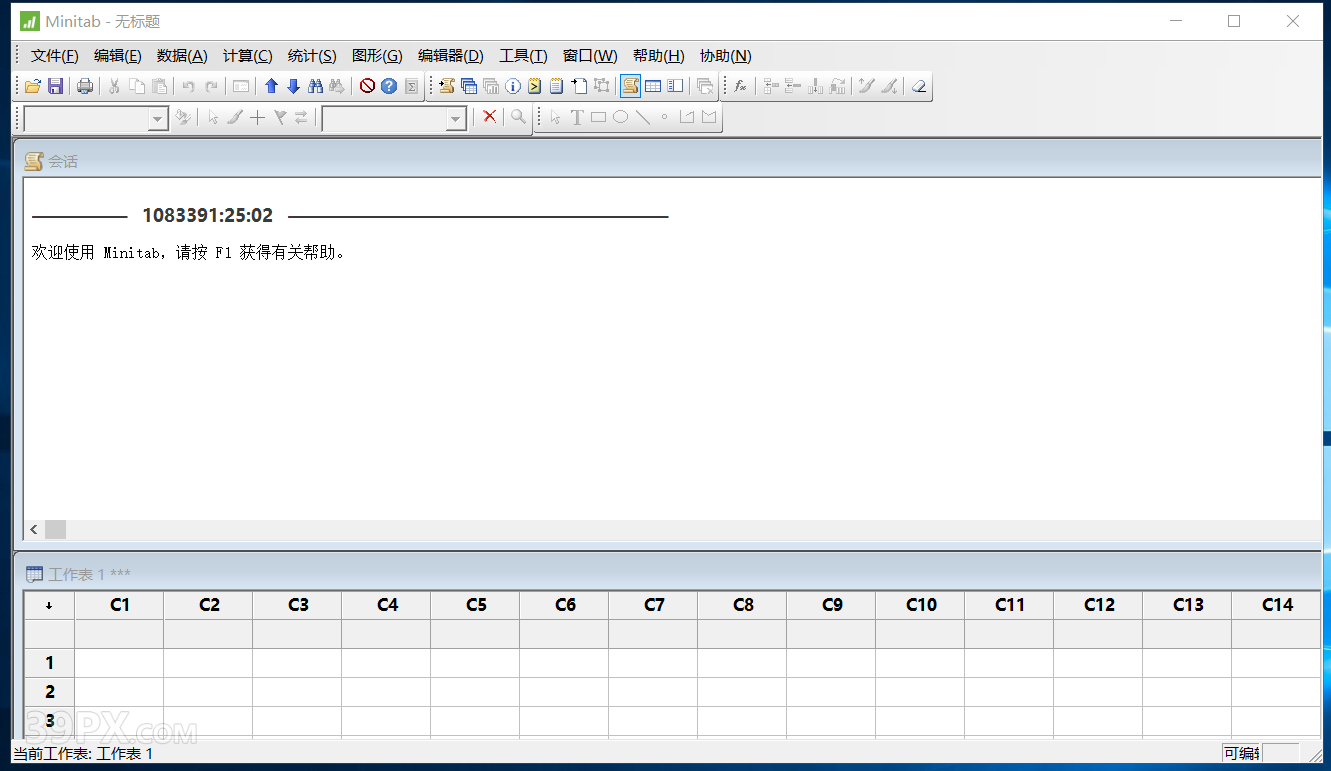
Task: Open the first toolbar combo box dropdown
Action: click(157, 120)
